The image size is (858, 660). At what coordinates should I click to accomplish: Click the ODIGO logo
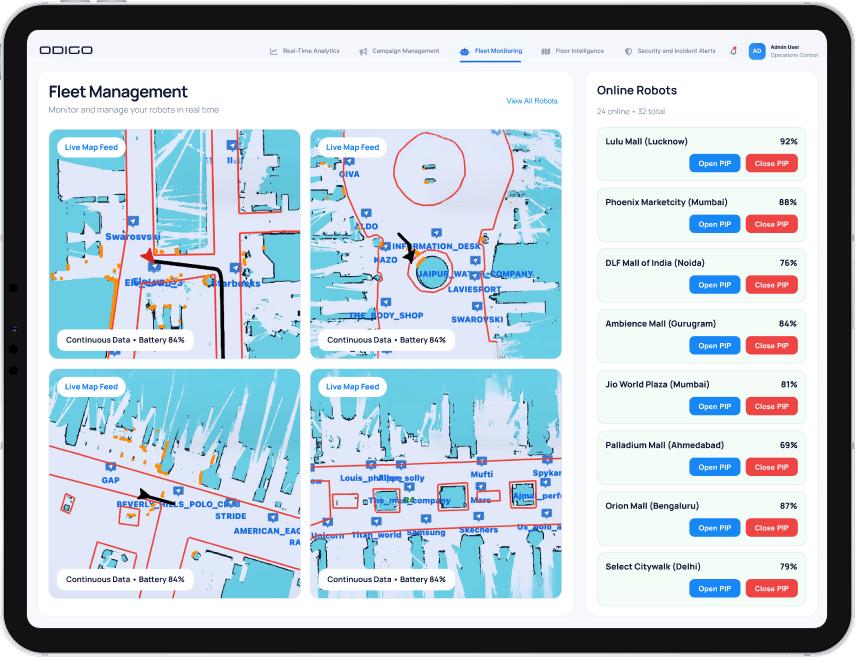click(x=66, y=50)
